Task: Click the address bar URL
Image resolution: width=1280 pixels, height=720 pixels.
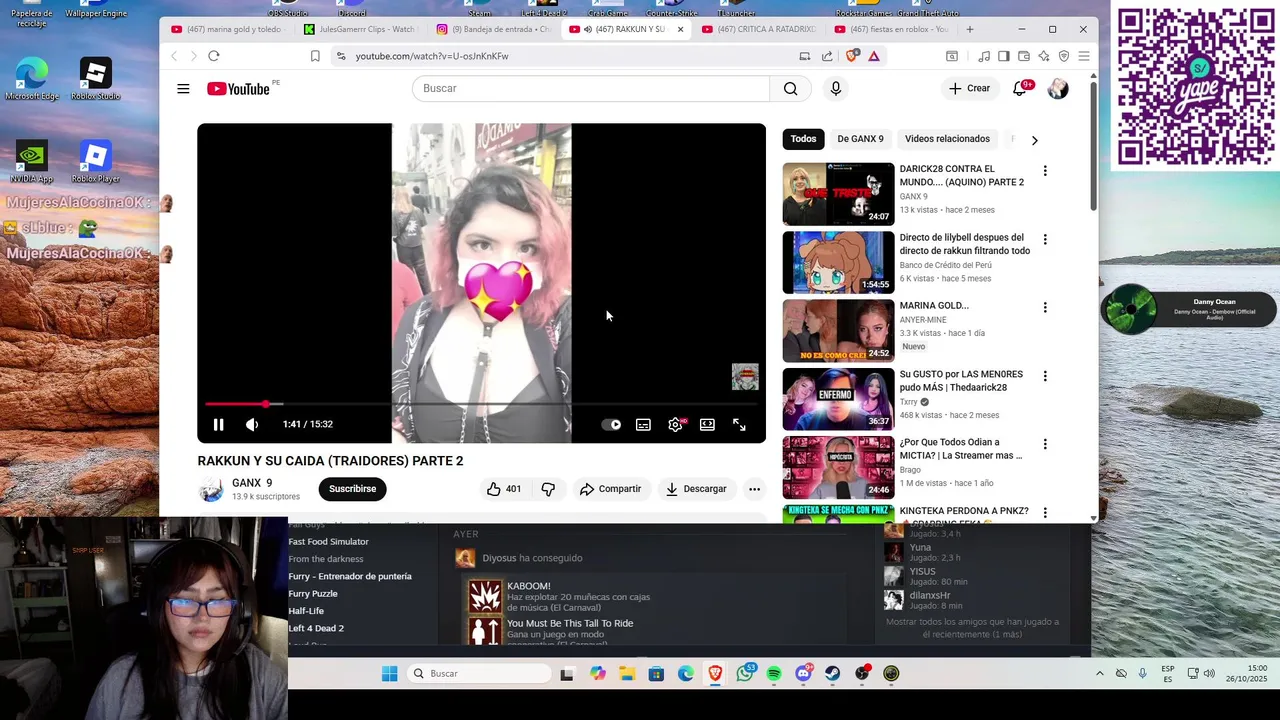Action: click(x=432, y=56)
